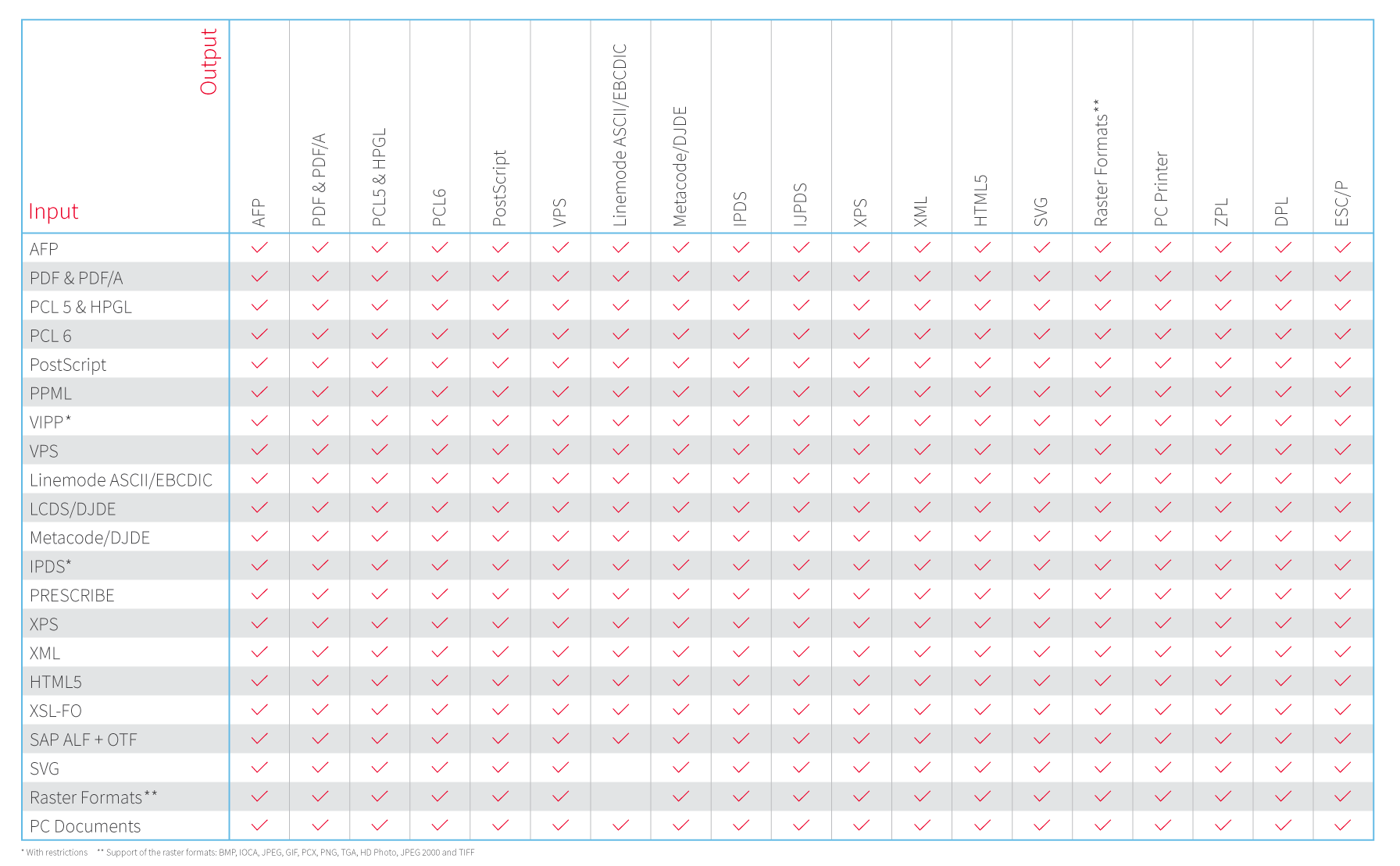Click the XML output column header
Screen dimensions: 1400x866
click(922, 212)
